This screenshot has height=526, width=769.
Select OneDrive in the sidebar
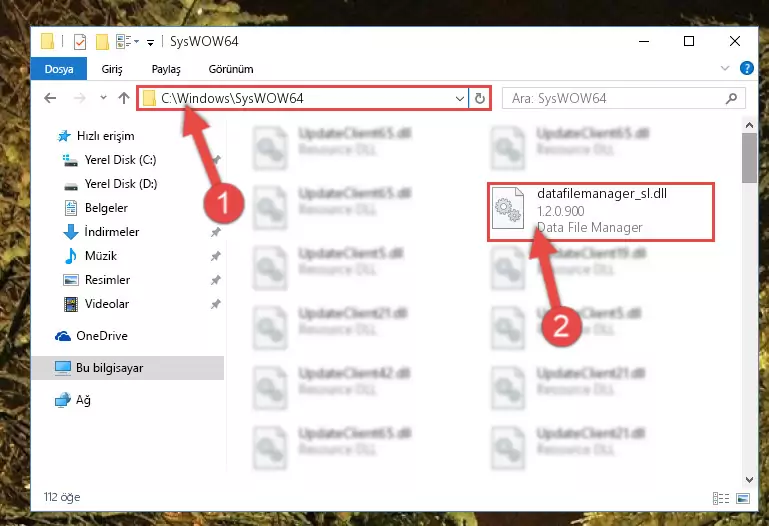[102, 336]
